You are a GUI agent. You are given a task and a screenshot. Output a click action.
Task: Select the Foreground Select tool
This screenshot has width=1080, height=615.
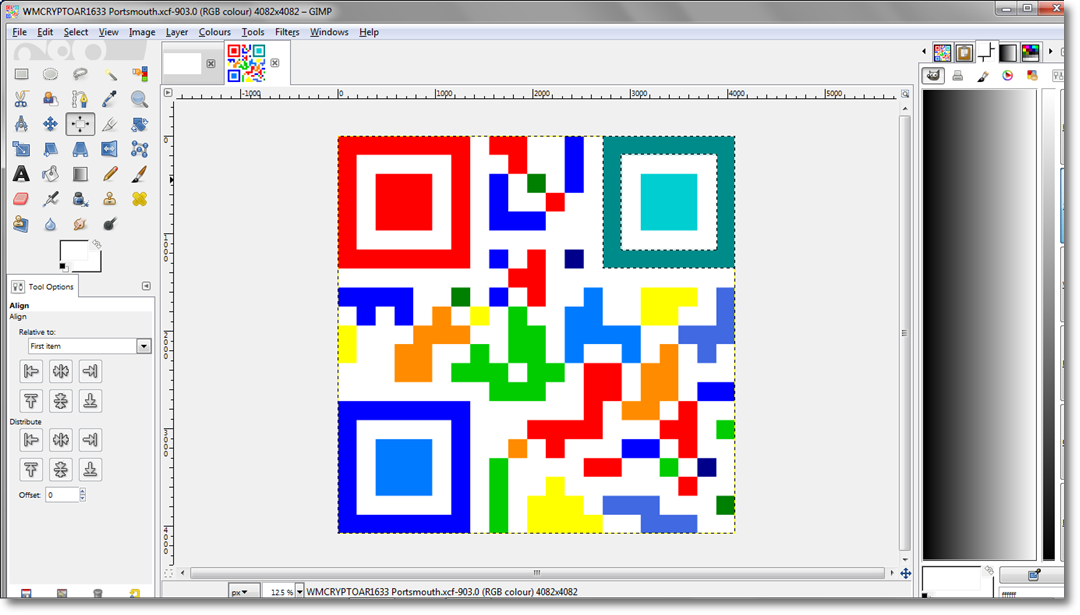coord(50,99)
